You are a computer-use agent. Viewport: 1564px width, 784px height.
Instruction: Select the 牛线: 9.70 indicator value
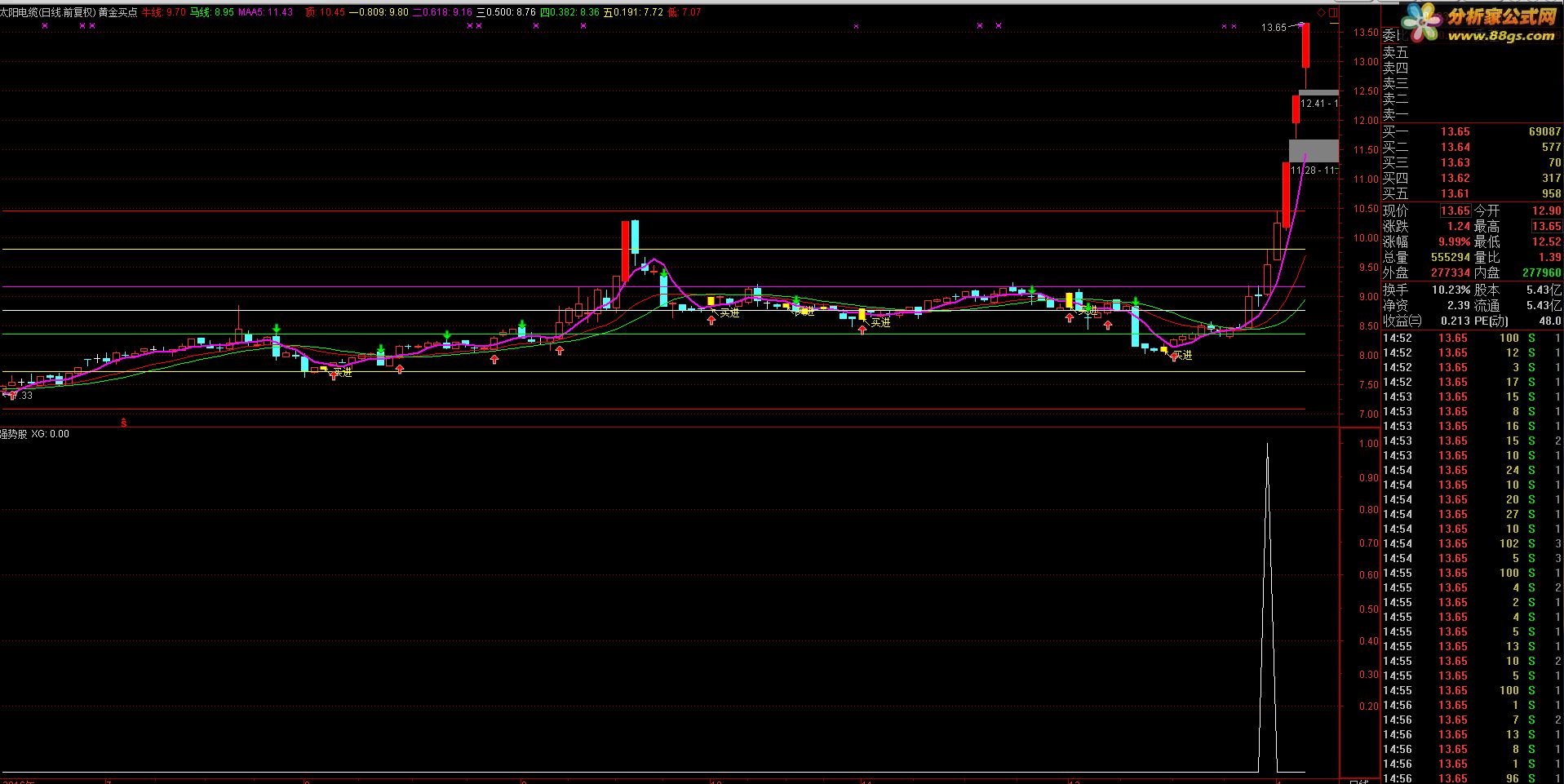[164, 12]
